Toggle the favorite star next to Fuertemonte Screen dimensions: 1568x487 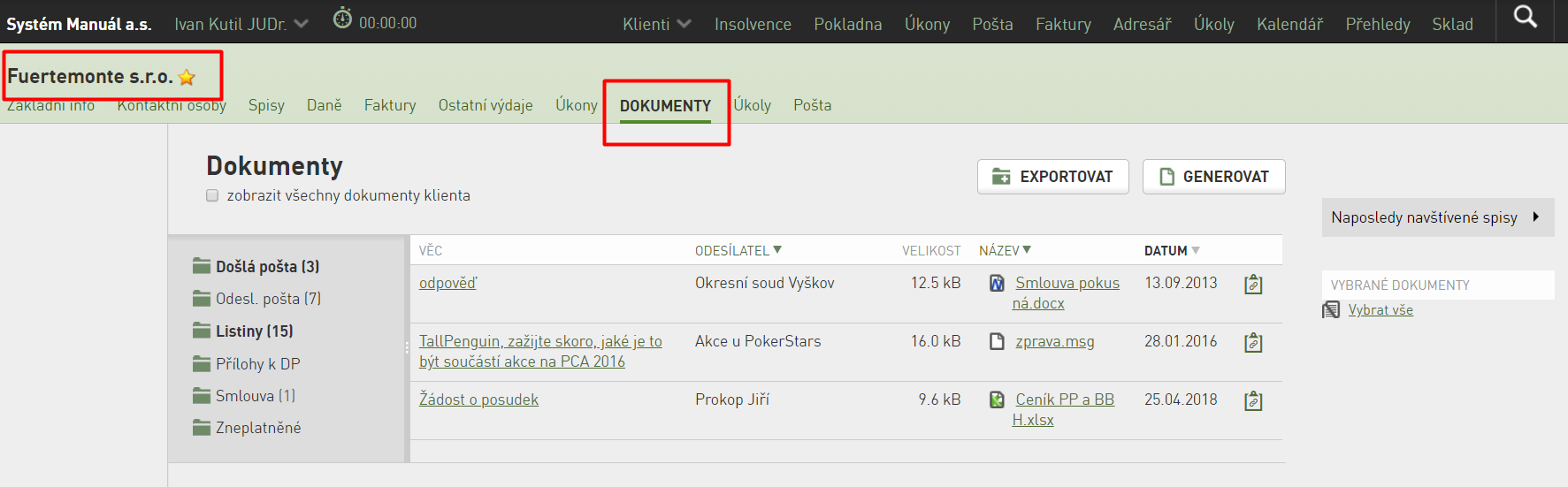point(187,78)
